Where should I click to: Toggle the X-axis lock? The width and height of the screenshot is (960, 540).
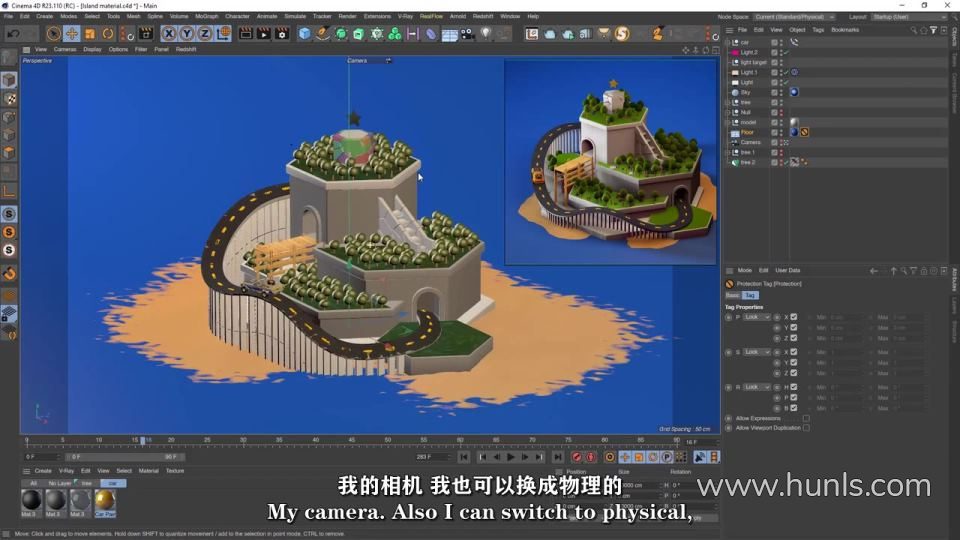pos(169,34)
